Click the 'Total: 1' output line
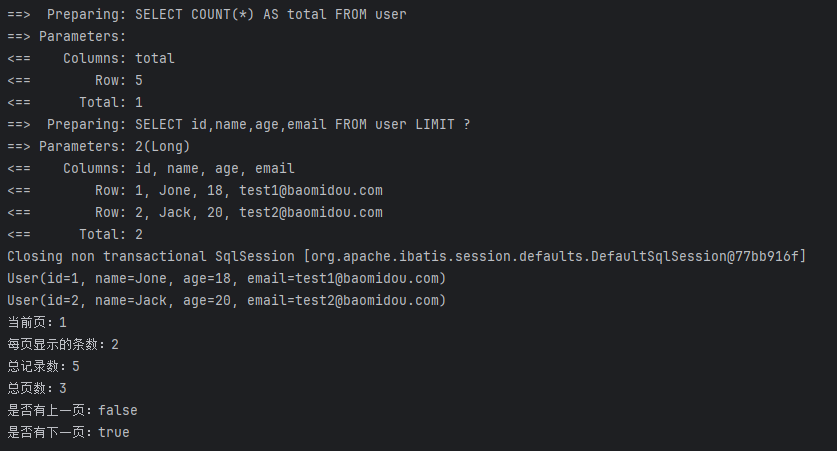837x451 pixels. (x=75, y=102)
